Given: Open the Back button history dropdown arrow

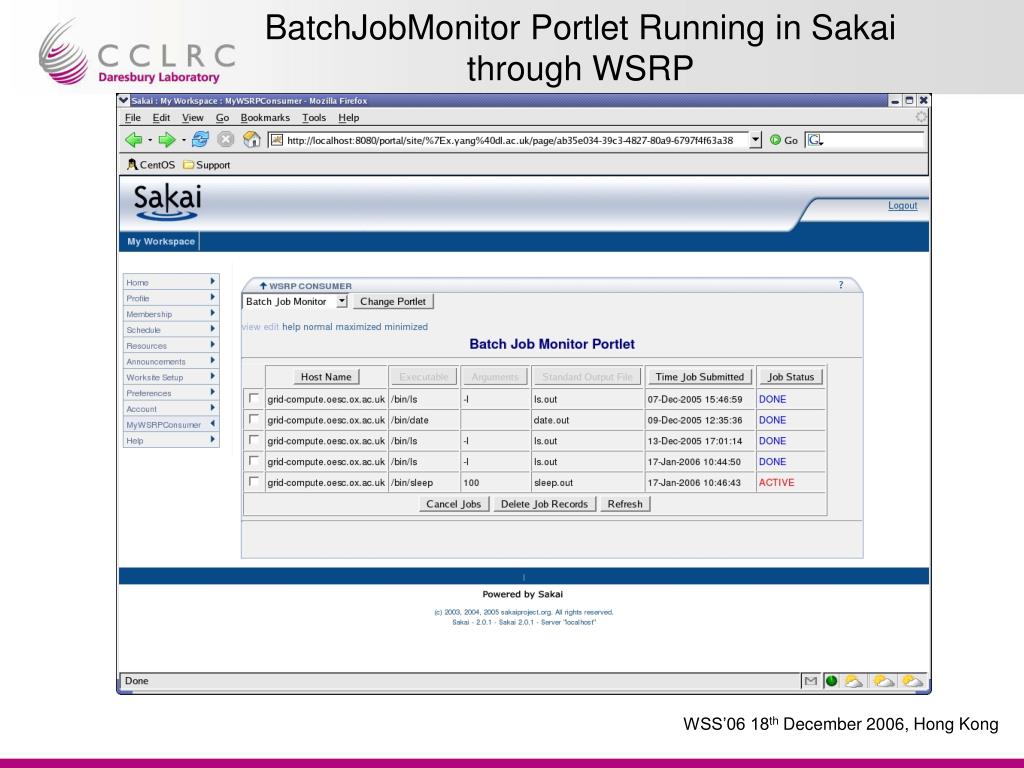Looking at the screenshot, I should (x=150, y=140).
